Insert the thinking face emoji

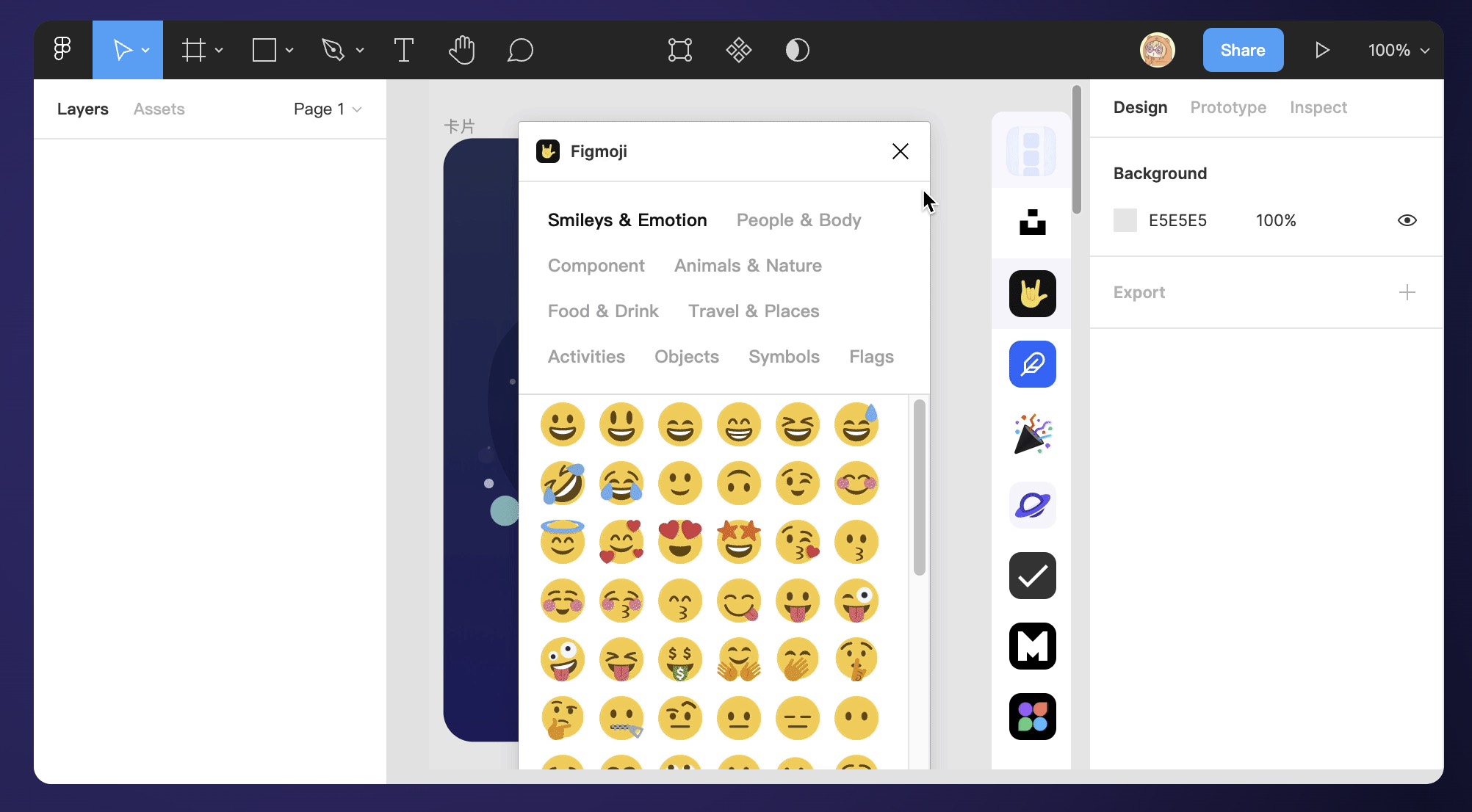pos(563,718)
